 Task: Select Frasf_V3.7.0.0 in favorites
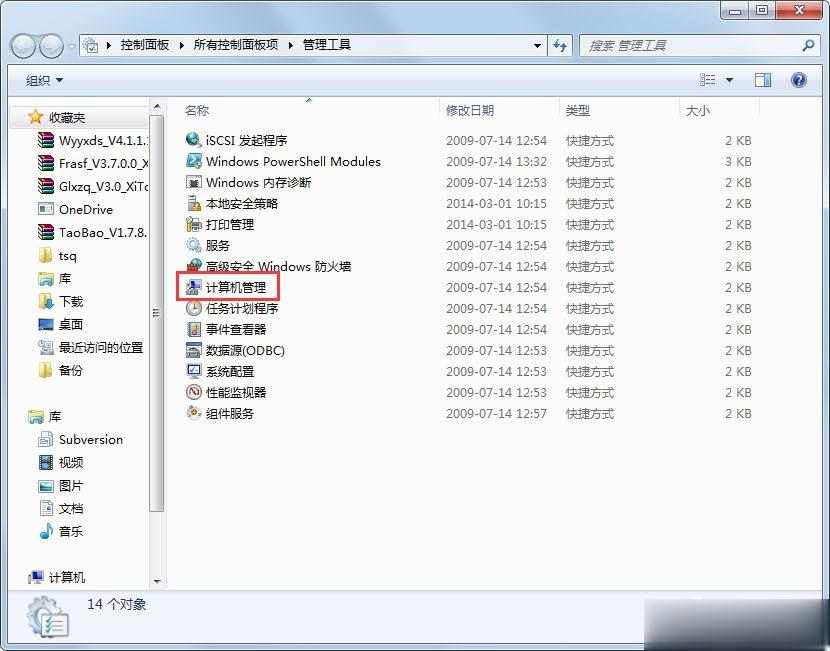pos(94,164)
